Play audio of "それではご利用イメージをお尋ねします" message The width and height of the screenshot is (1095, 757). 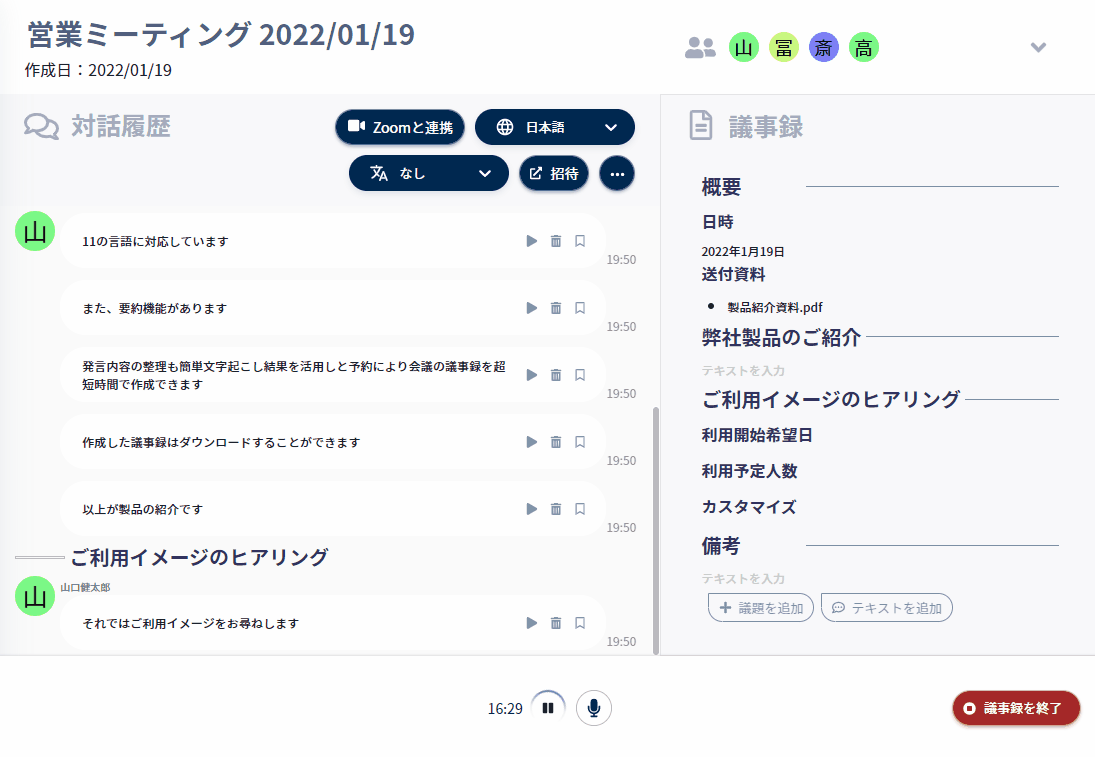[x=531, y=622]
